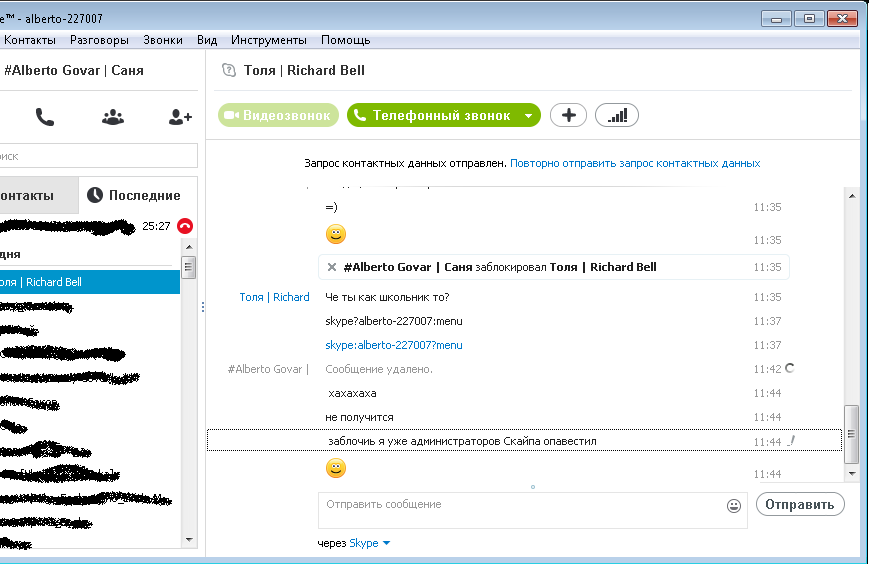This screenshot has height=564, width=869.
Task: Click the sending spinner icon beside 11:42
Action: [x=790, y=368]
